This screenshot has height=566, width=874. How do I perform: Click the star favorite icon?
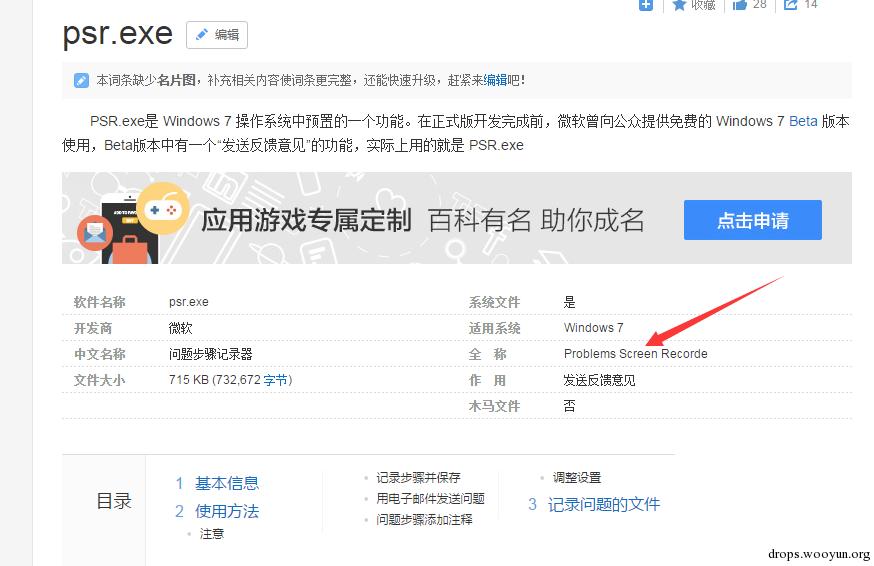[679, 5]
